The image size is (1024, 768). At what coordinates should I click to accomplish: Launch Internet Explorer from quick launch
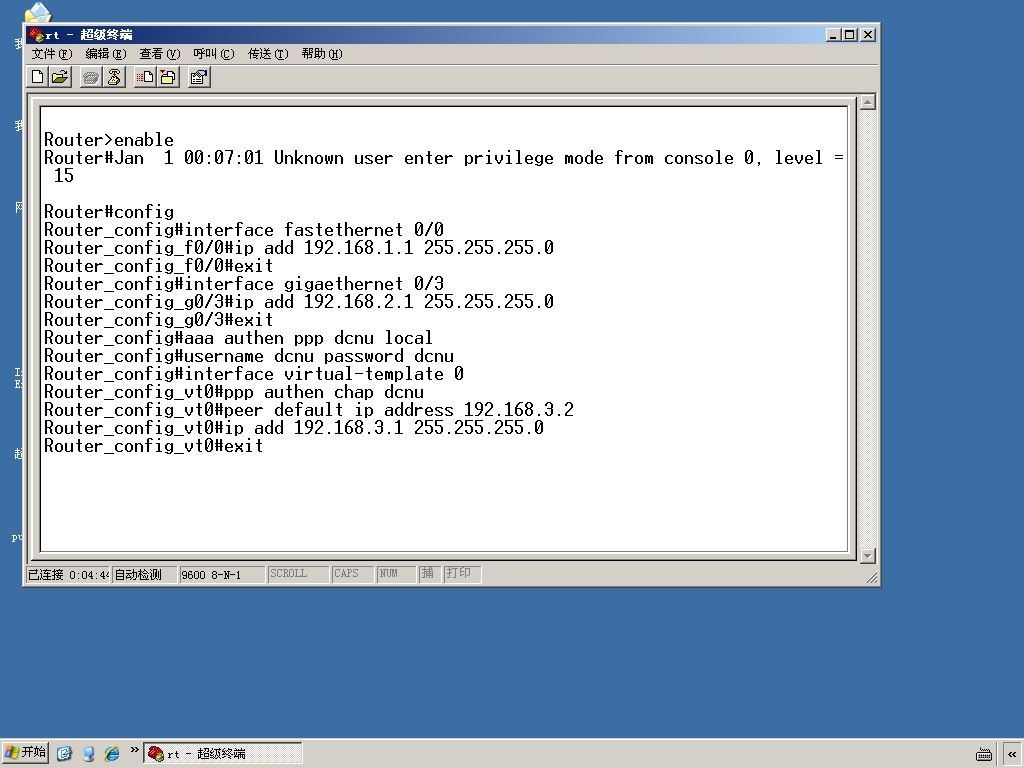(112, 753)
